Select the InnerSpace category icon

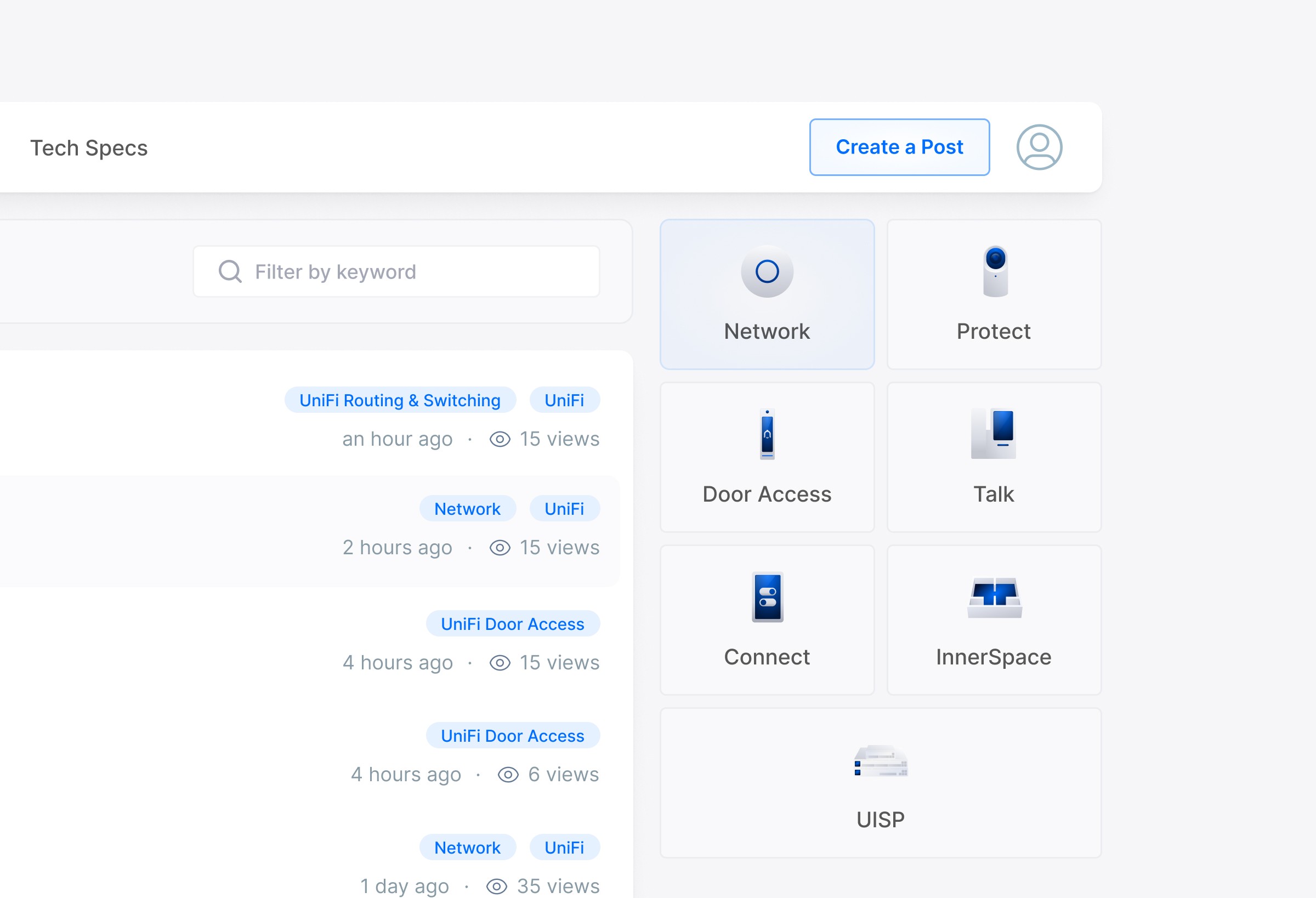click(x=994, y=594)
